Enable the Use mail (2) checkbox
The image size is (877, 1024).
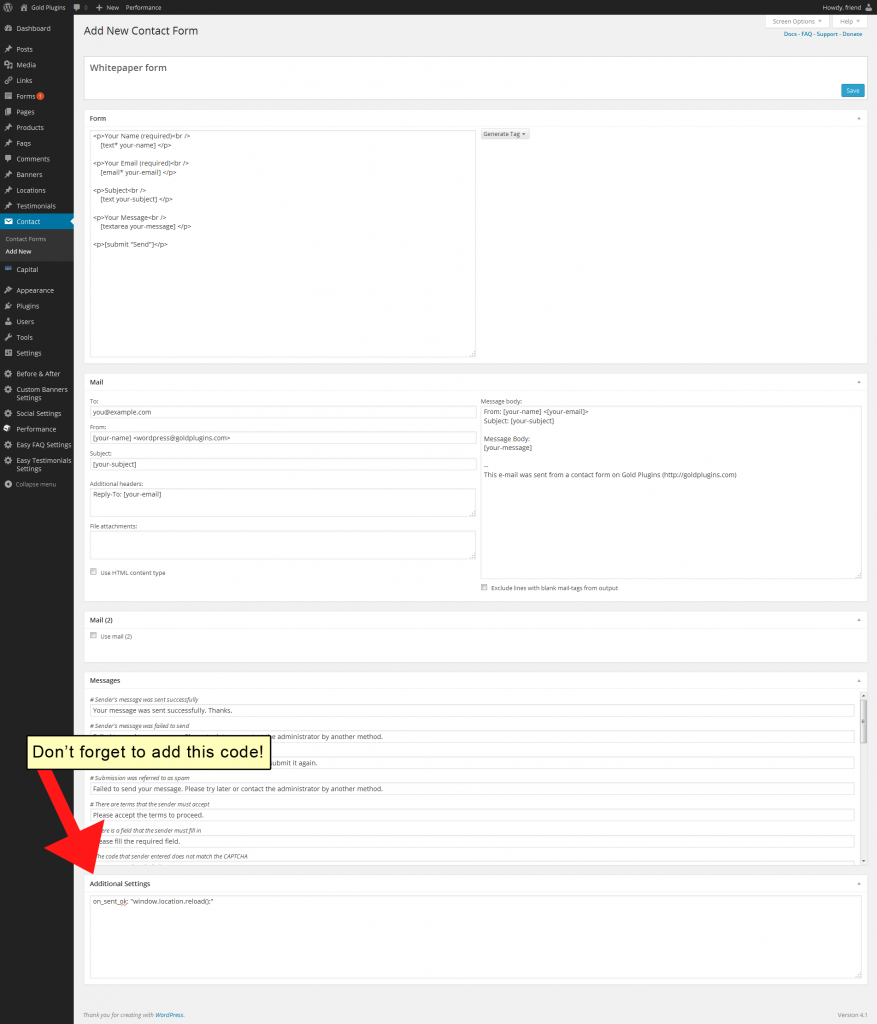(94, 636)
